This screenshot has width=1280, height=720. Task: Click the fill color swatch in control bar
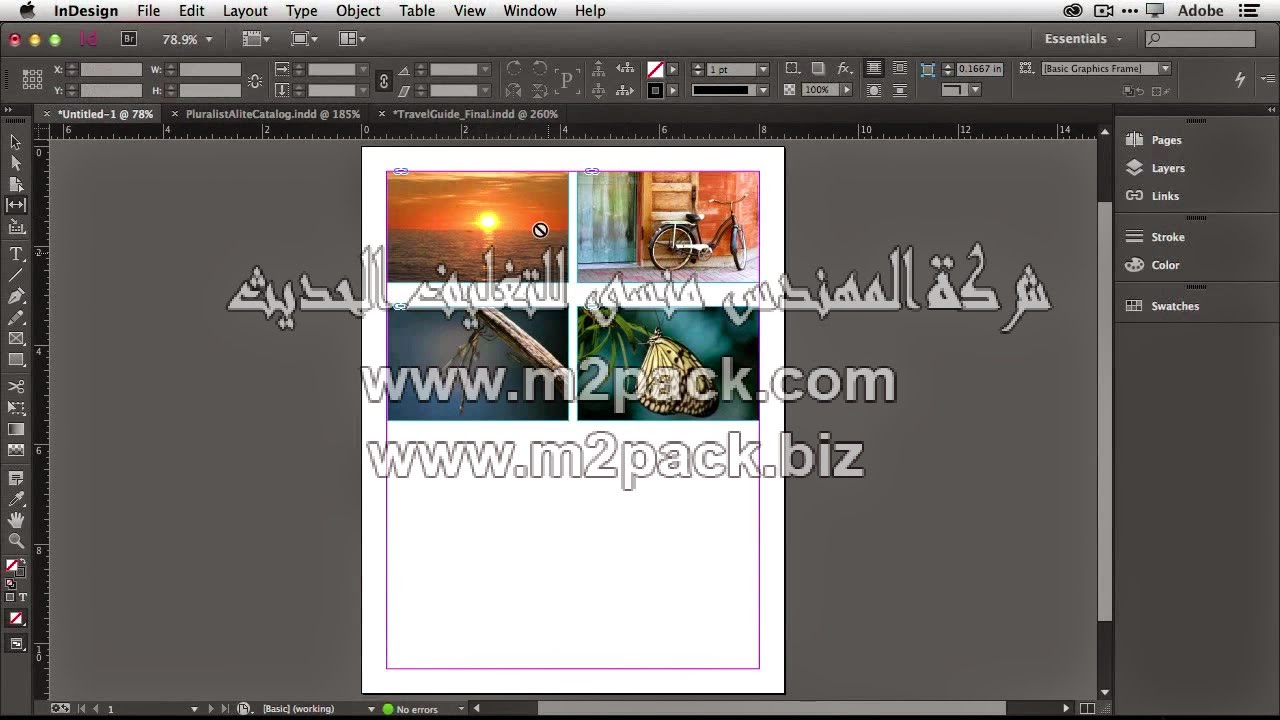[655, 69]
